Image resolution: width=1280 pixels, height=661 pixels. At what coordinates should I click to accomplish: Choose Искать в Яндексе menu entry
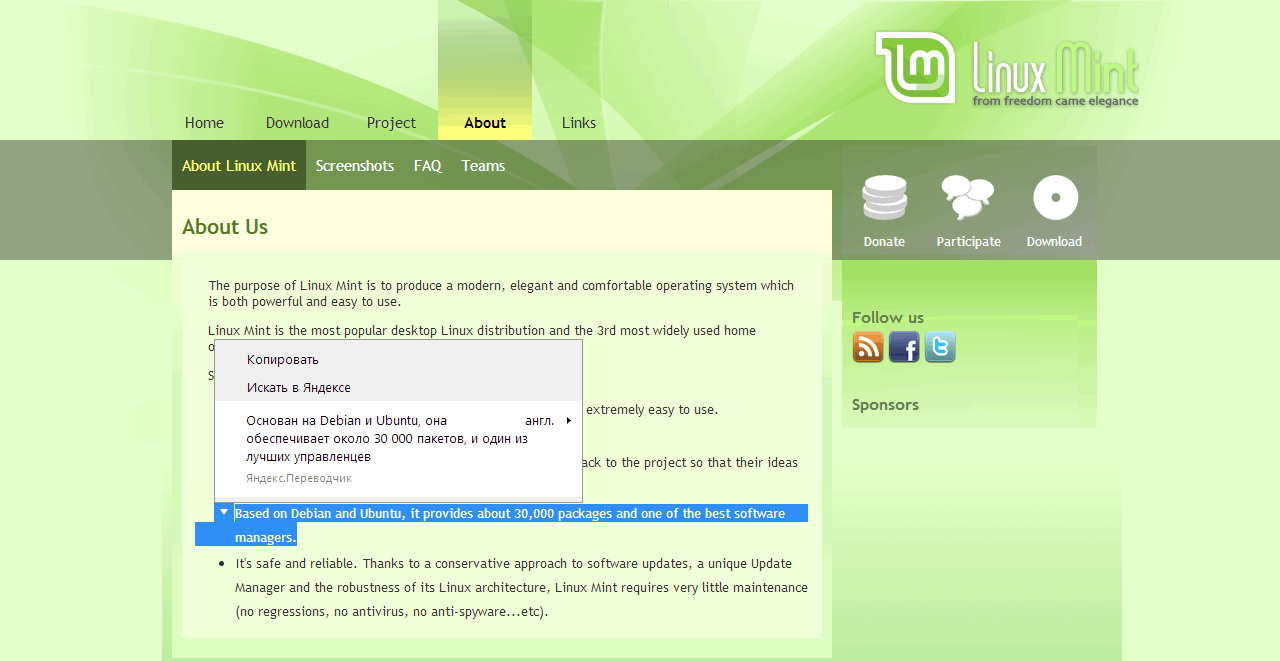(x=299, y=388)
